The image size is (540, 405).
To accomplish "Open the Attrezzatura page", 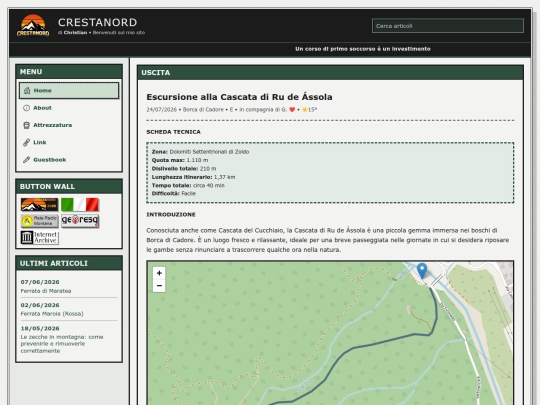I will pos(69,125).
